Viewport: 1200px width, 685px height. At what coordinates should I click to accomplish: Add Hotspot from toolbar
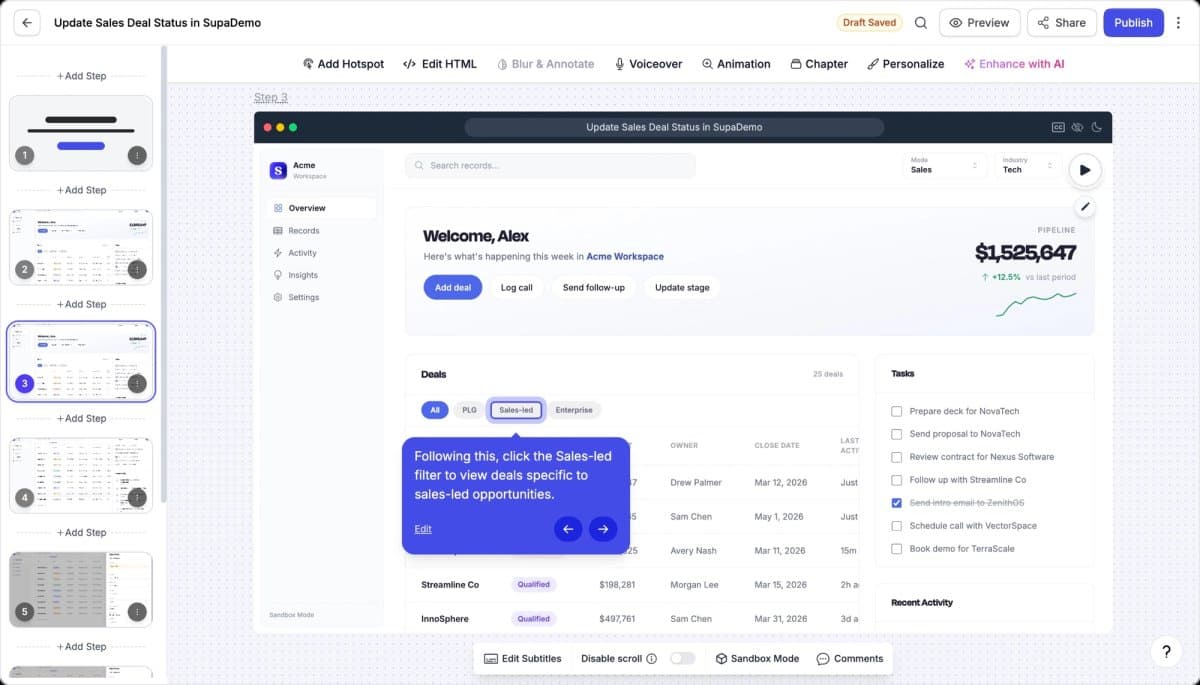click(x=343, y=64)
